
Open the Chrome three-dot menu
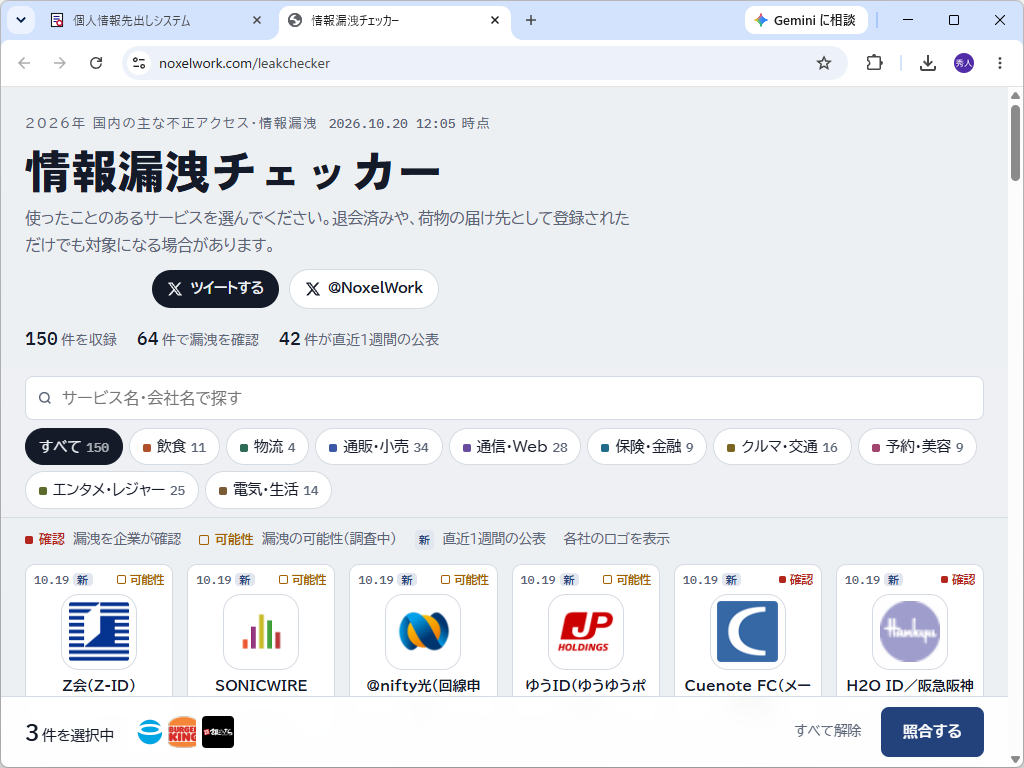click(x=1000, y=63)
